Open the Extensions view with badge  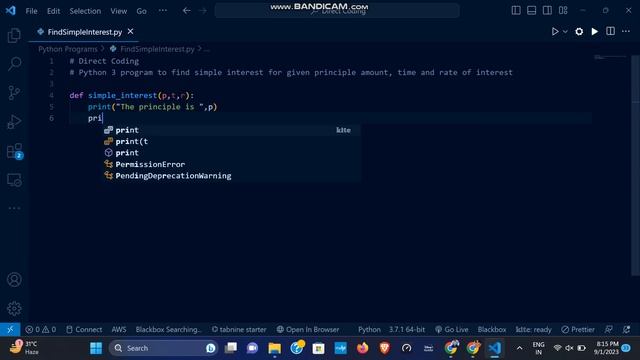click(15, 151)
